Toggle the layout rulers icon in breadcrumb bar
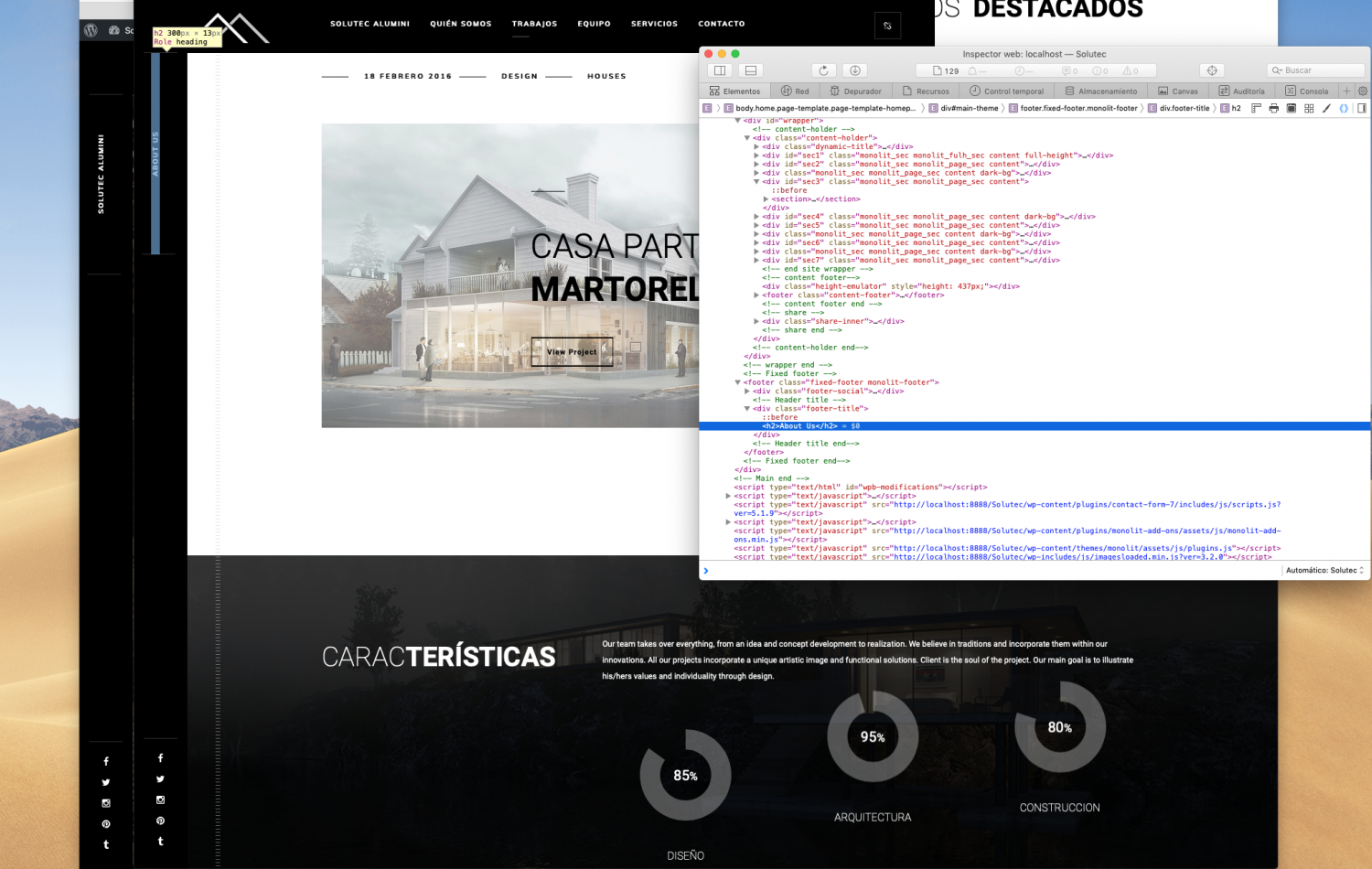The width and height of the screenshot is (1372, 869). 1256,108
